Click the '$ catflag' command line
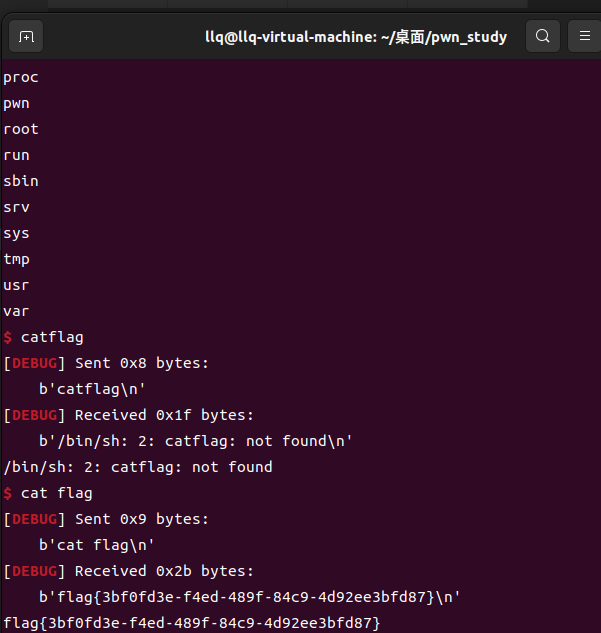601x633 pixels. point(43,337)
